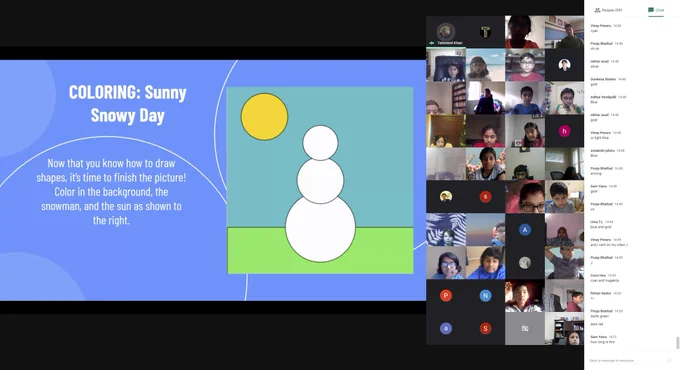Click the 'silver' chat message
Viewport: 680px width, 370px height.
pyautogui.click(x=594, y=66)
